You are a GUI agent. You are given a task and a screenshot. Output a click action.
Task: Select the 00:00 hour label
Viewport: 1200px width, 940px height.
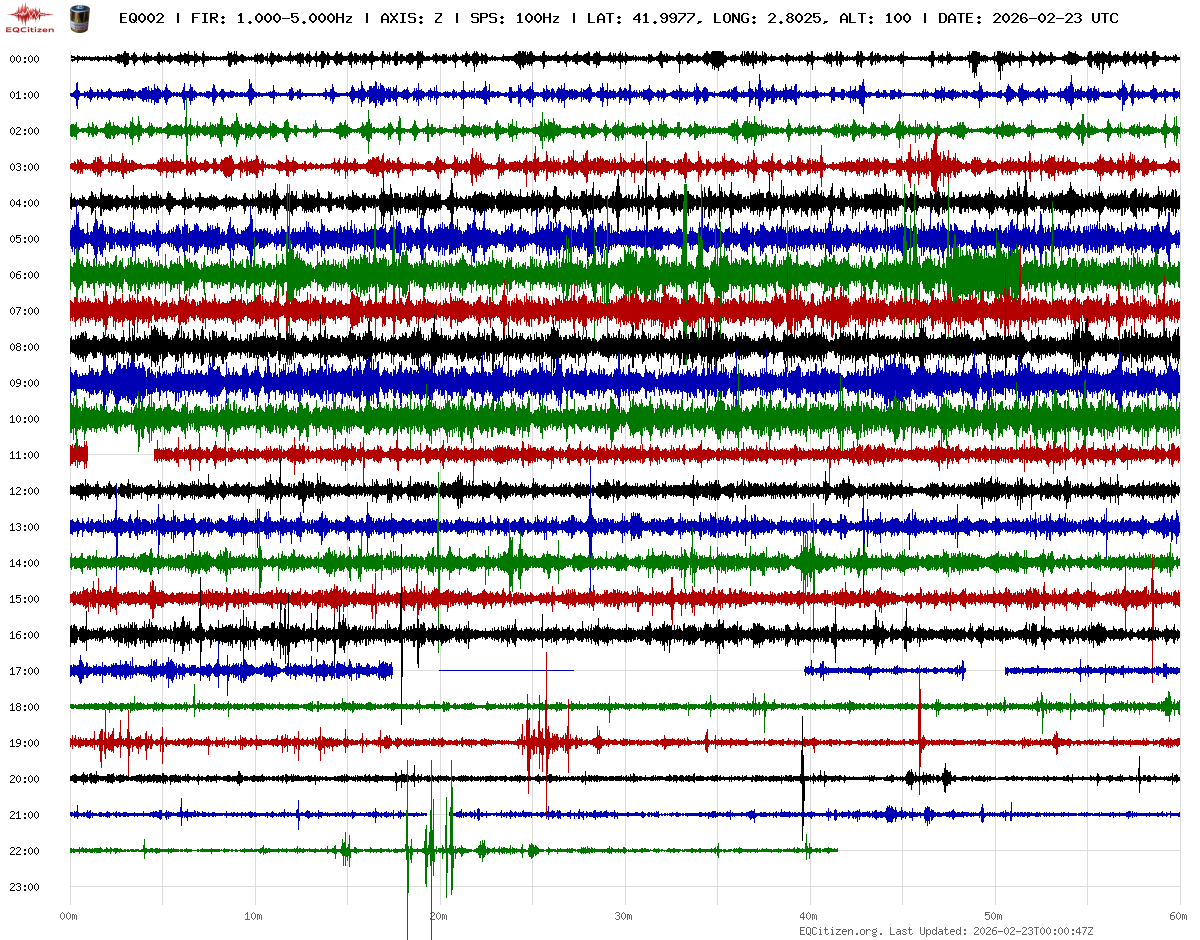tap(24, 59)
